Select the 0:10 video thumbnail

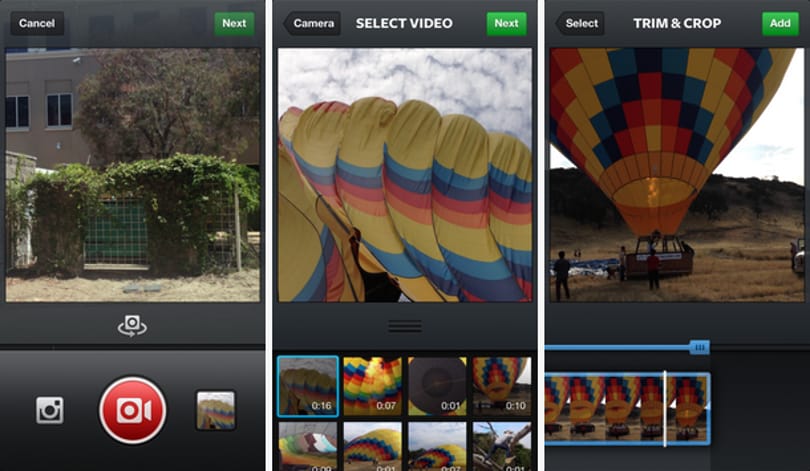point(502,386)
